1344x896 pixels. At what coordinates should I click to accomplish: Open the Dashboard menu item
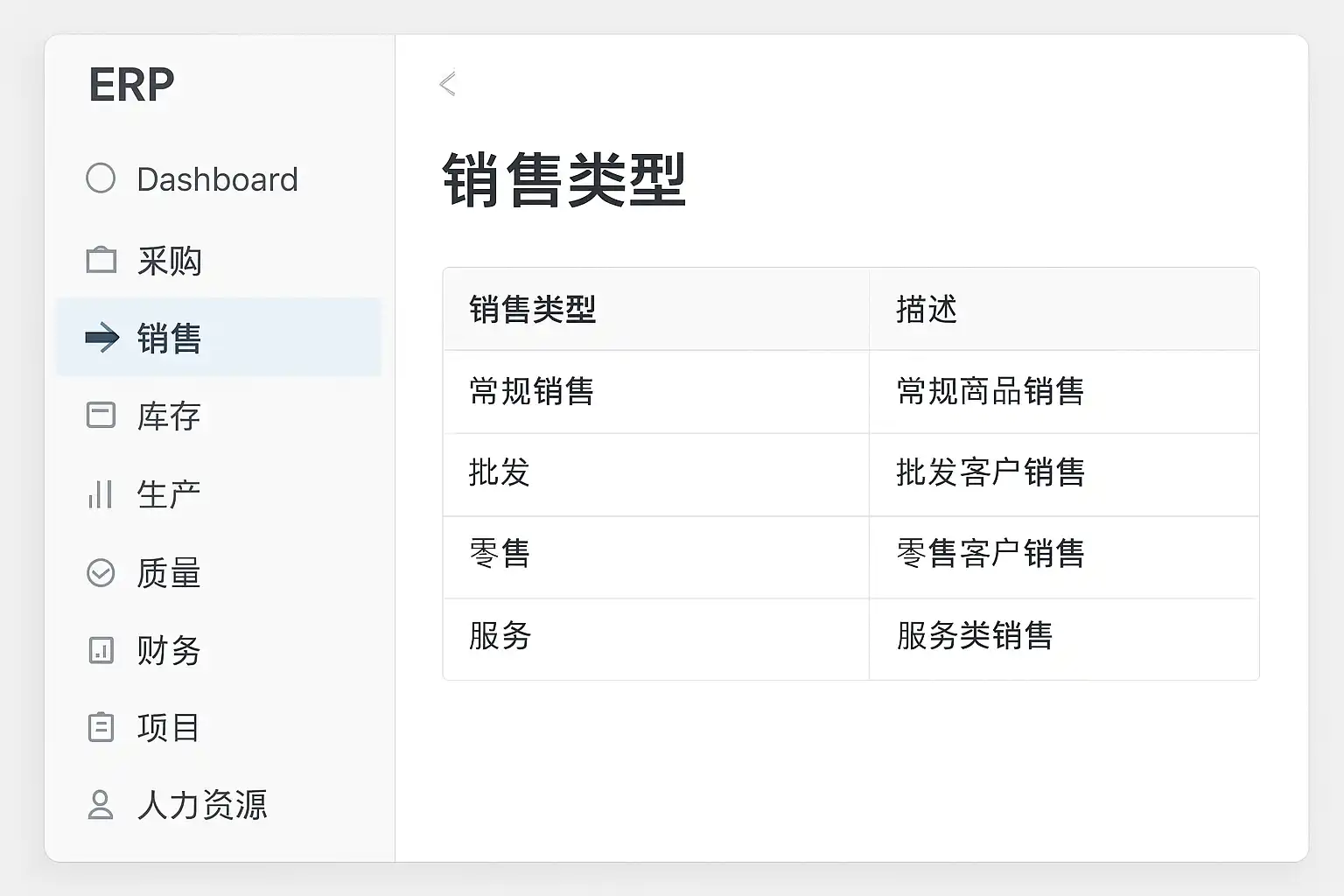217,179
